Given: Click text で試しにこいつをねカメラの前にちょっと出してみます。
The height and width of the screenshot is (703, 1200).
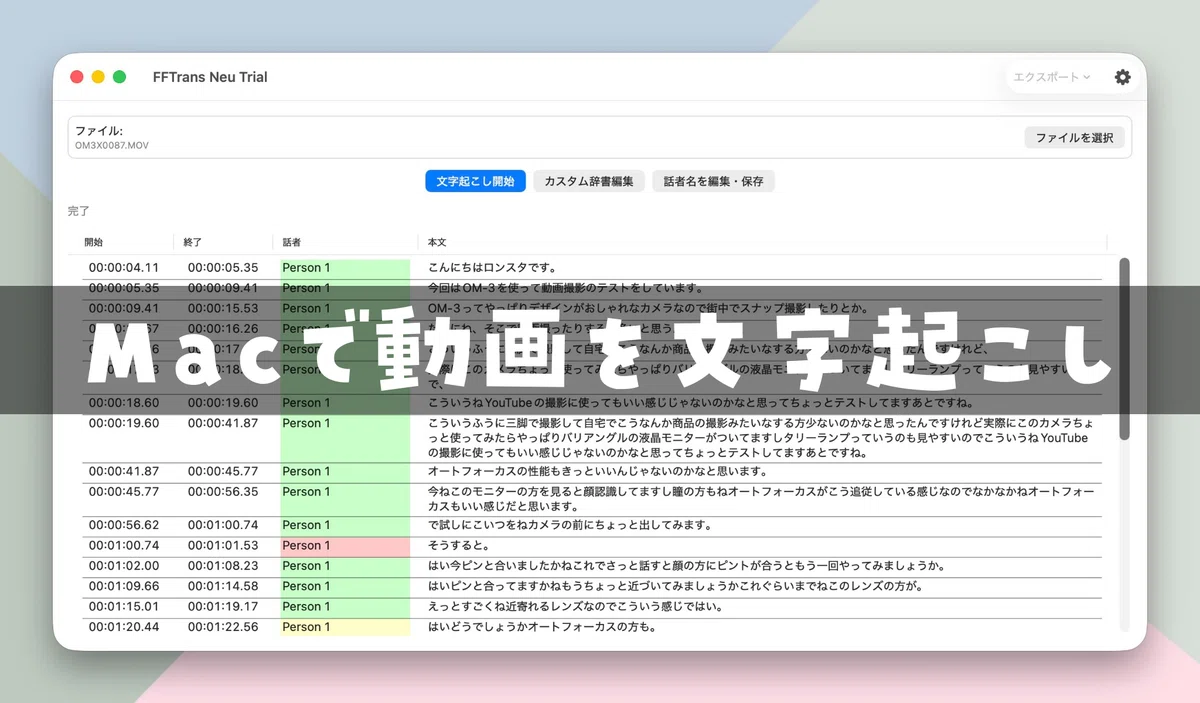Looking at the screenshot, I should click(570, 525).
